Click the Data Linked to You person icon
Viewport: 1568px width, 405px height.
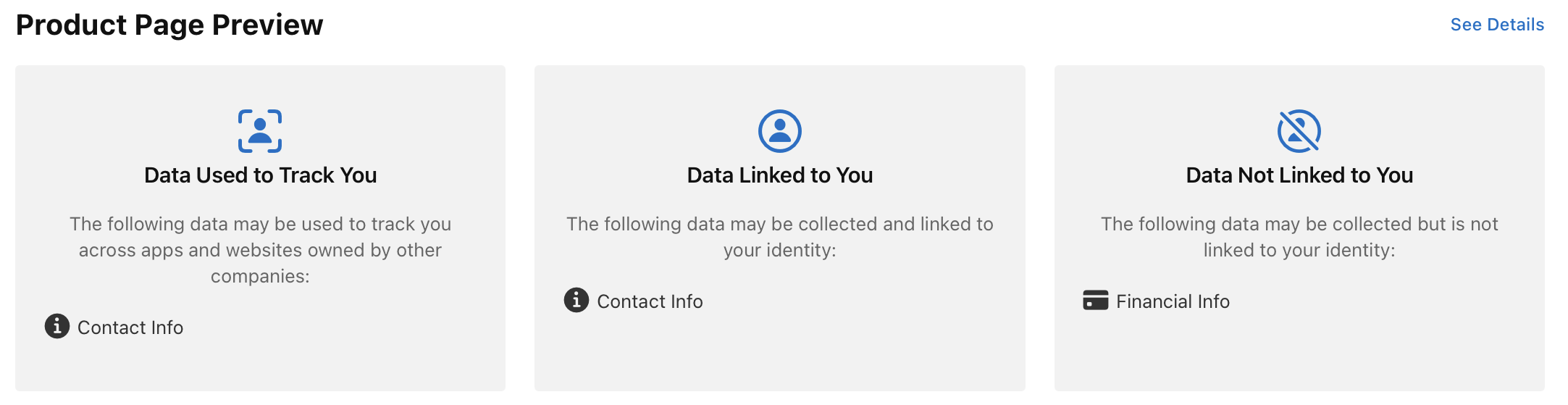click(779, 131)
